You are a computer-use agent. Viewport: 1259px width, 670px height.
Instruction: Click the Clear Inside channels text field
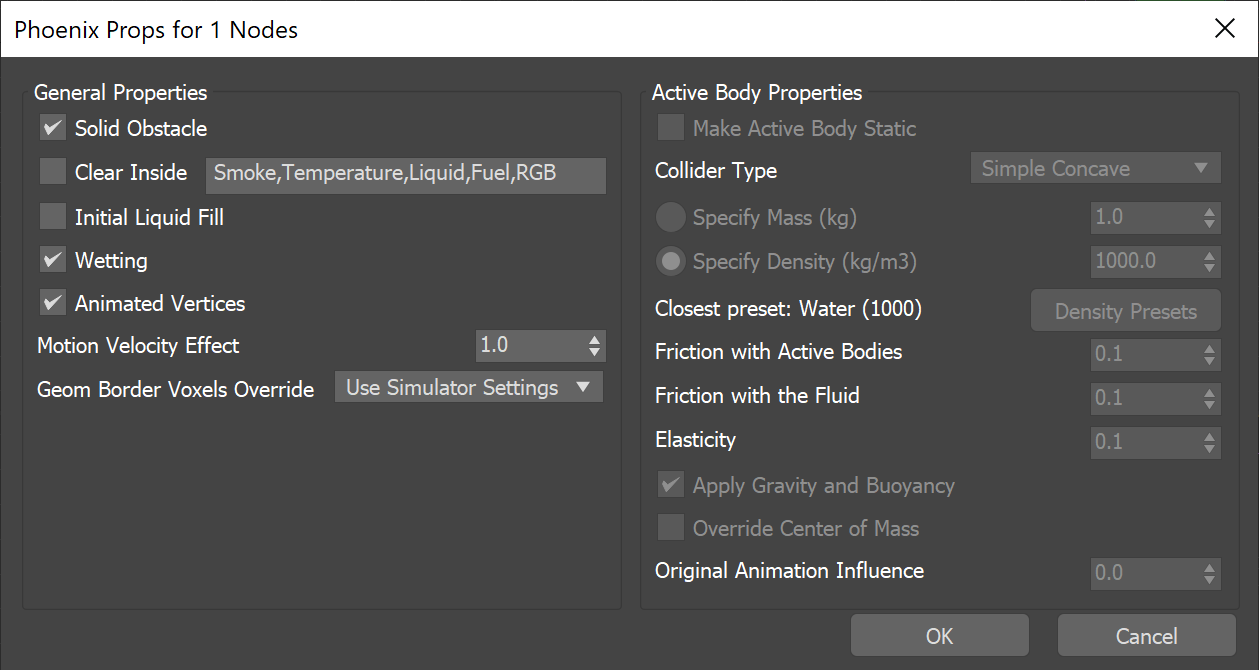(x=405, y=174)
